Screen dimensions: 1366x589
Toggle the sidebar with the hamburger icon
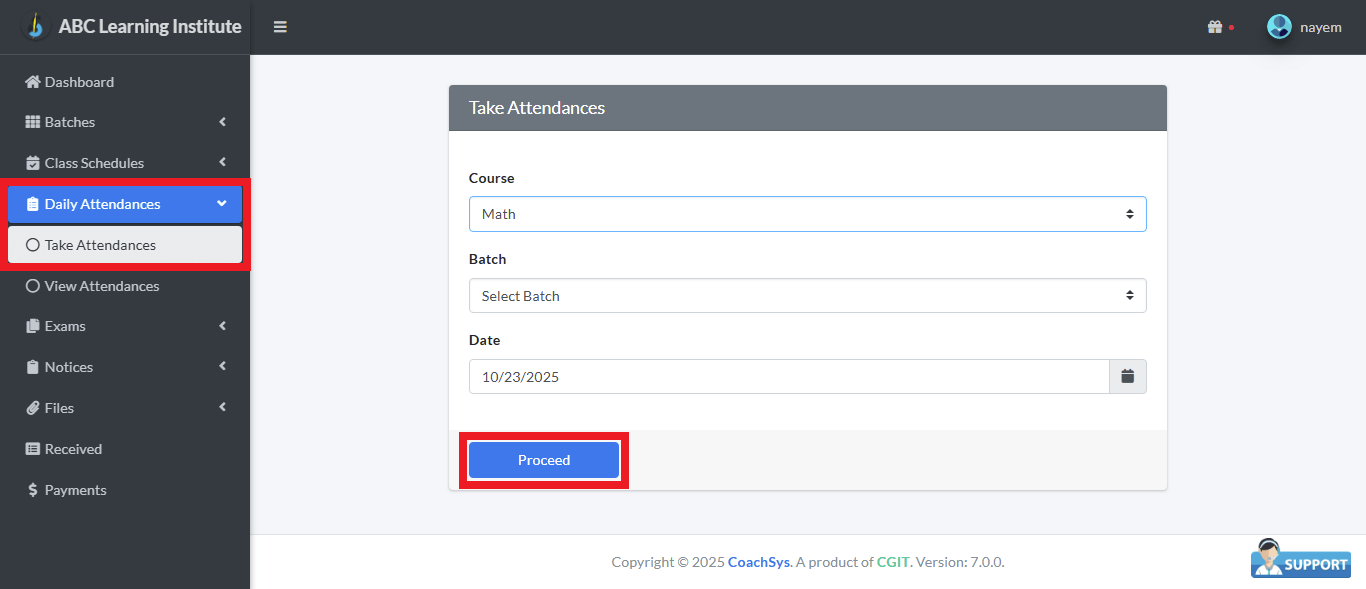(280, 26)
